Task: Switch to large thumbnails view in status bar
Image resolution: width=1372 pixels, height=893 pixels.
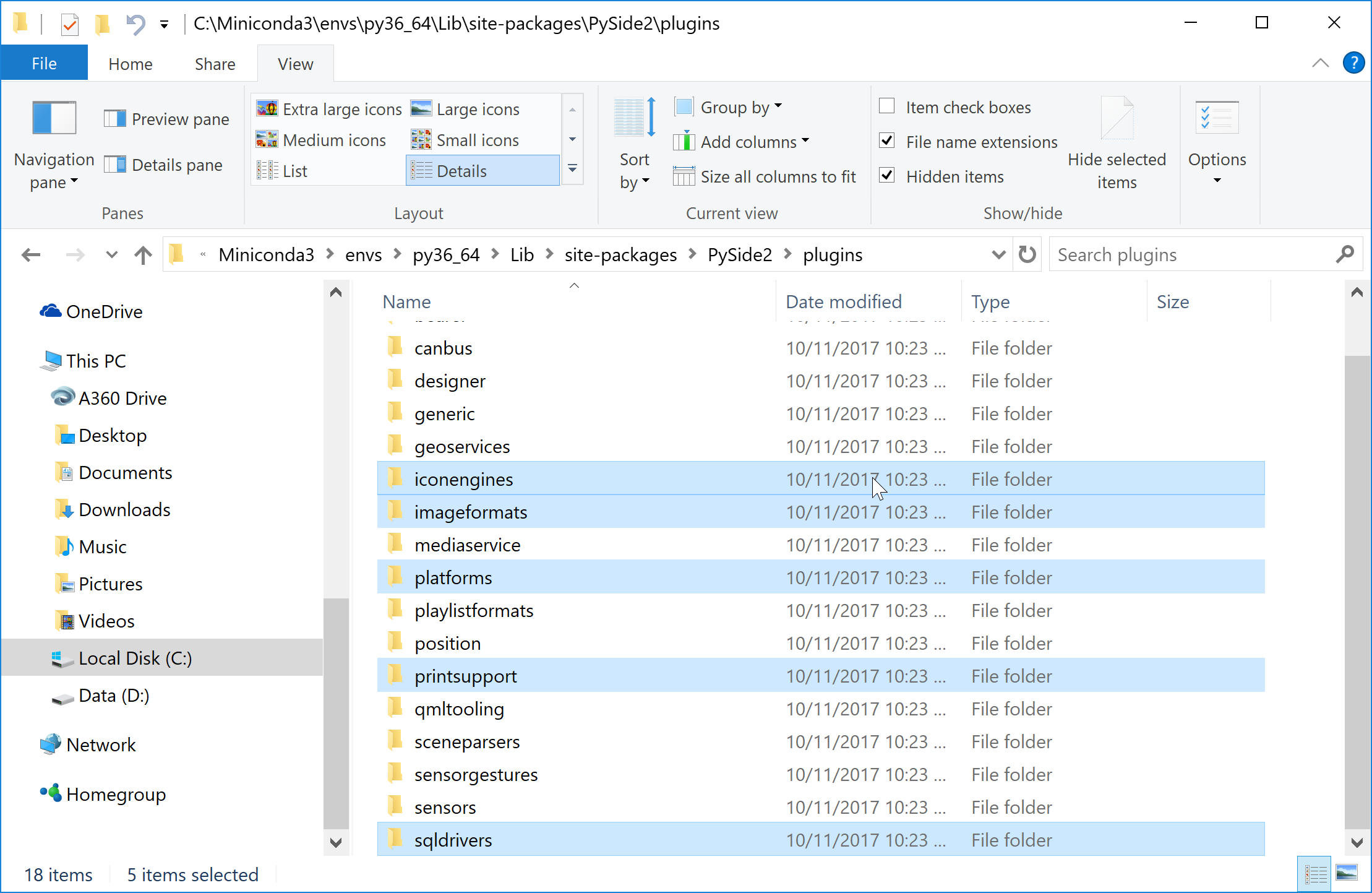Action: 1346,874
